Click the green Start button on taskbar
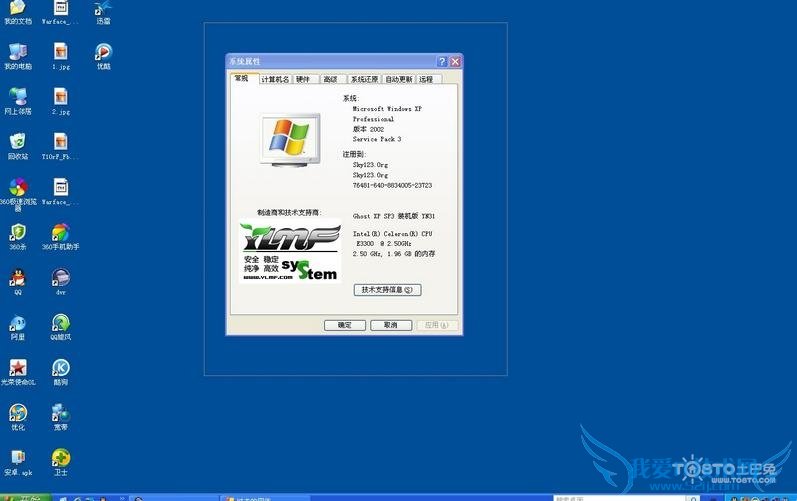 pyautogui.click(x=25, y=497)
